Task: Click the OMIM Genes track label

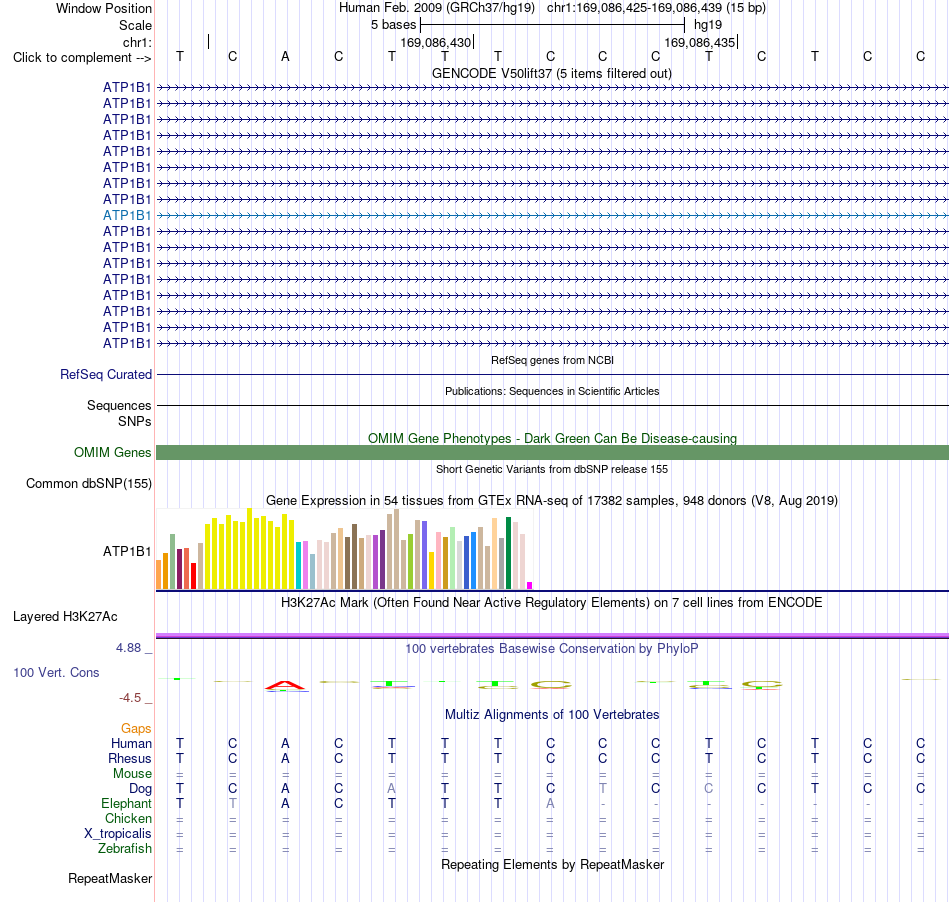Action: [113, 453]
